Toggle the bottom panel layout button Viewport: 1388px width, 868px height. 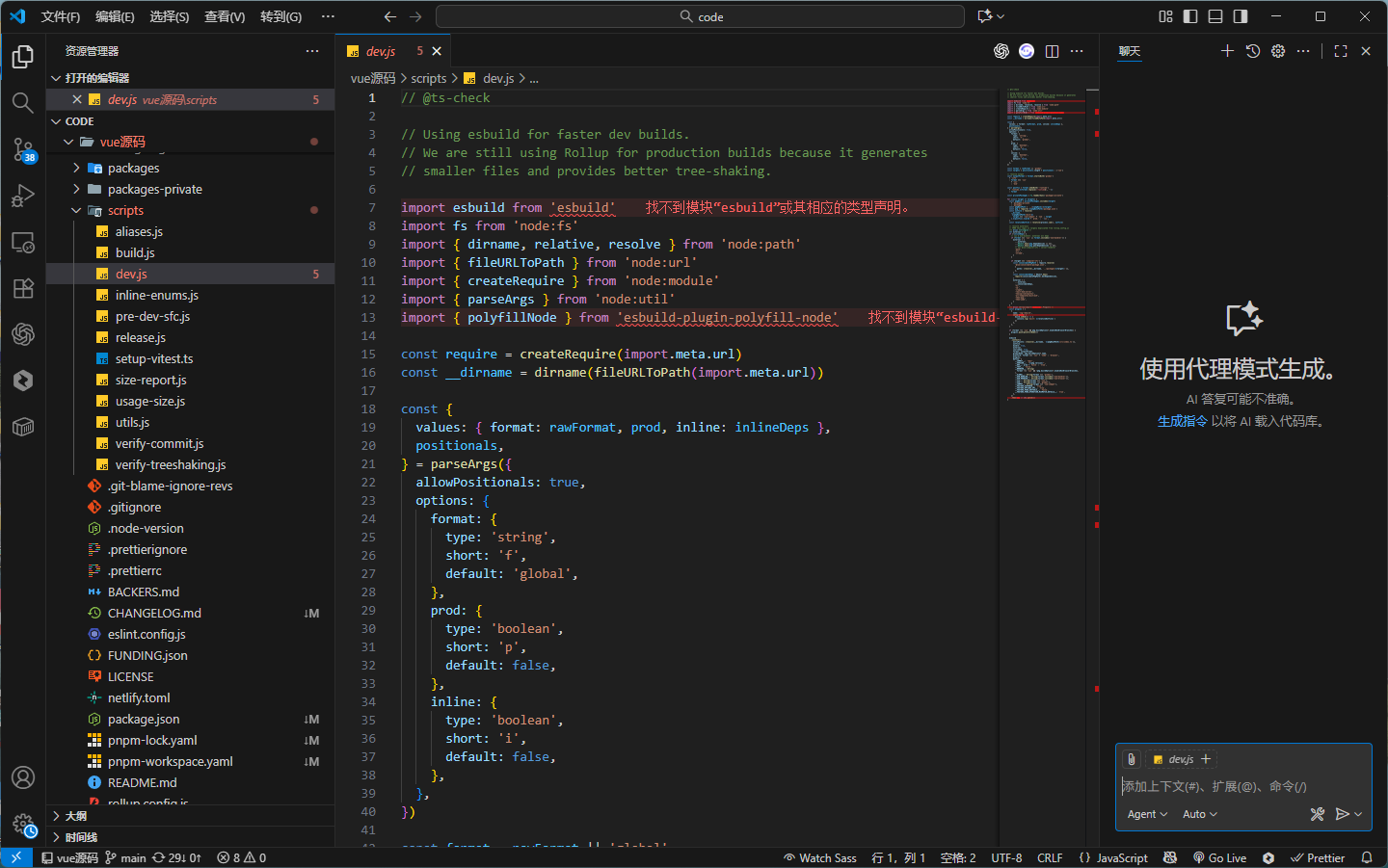coord(1215,16)
